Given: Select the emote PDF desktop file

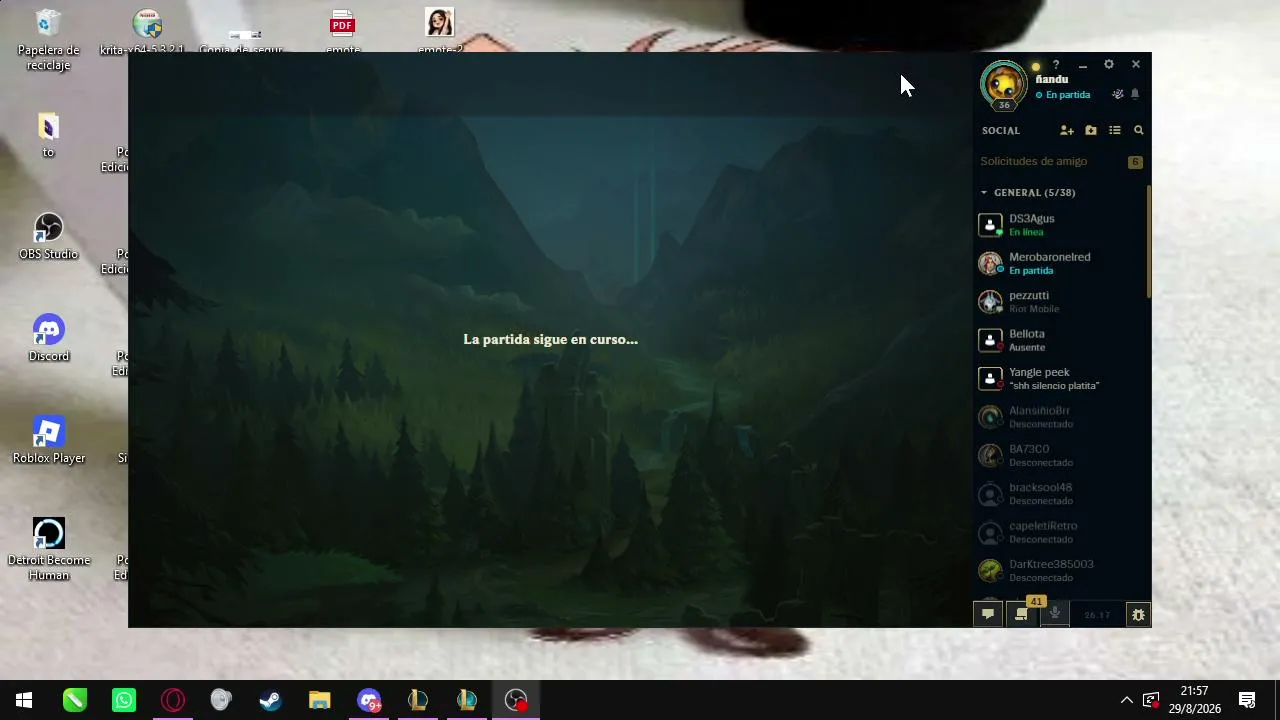Looking at the screenshot, I should point(342,33).
